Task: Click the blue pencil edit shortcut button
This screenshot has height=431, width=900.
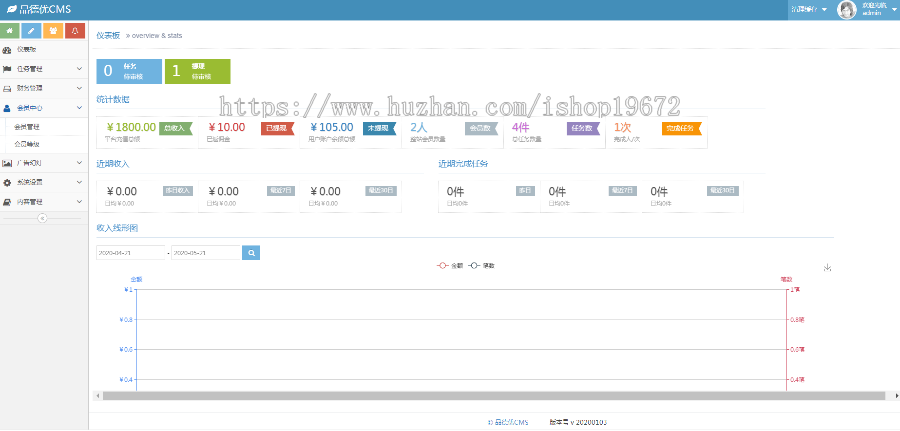Action: [32, 31]
